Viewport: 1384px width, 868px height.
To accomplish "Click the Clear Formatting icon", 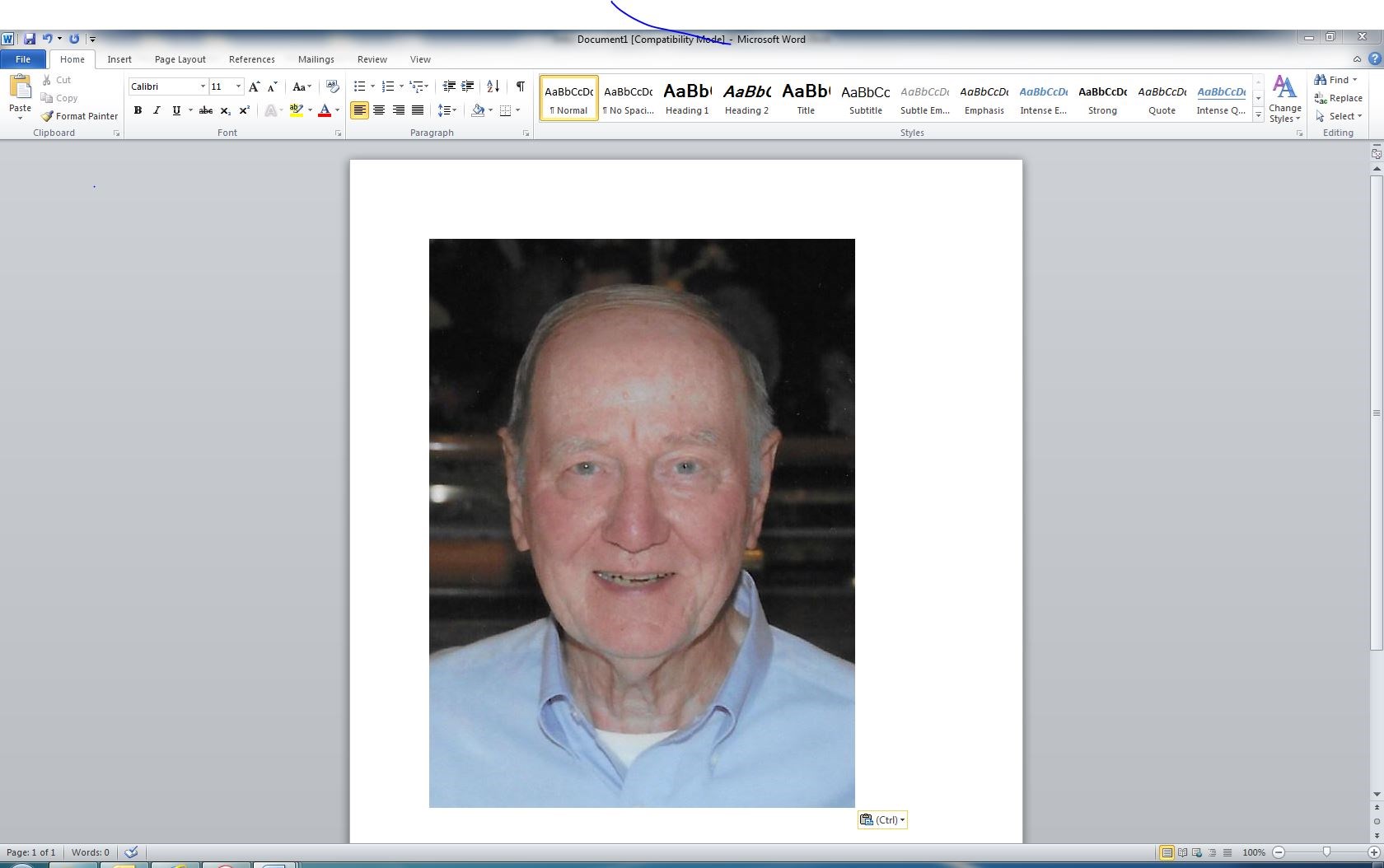I will 332,86.
